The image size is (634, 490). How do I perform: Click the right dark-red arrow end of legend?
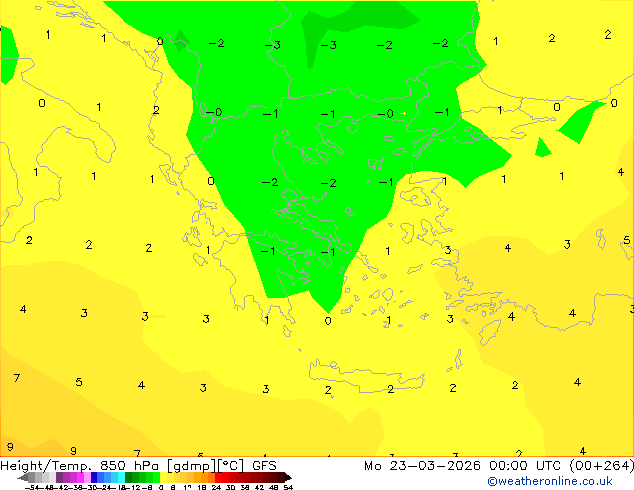(288, 477)
